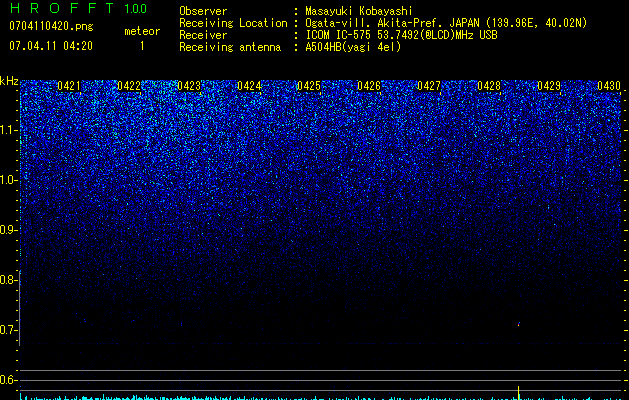Click observer name Masayuki Kobayashi

pyautogui.click(x=359, y=12)
